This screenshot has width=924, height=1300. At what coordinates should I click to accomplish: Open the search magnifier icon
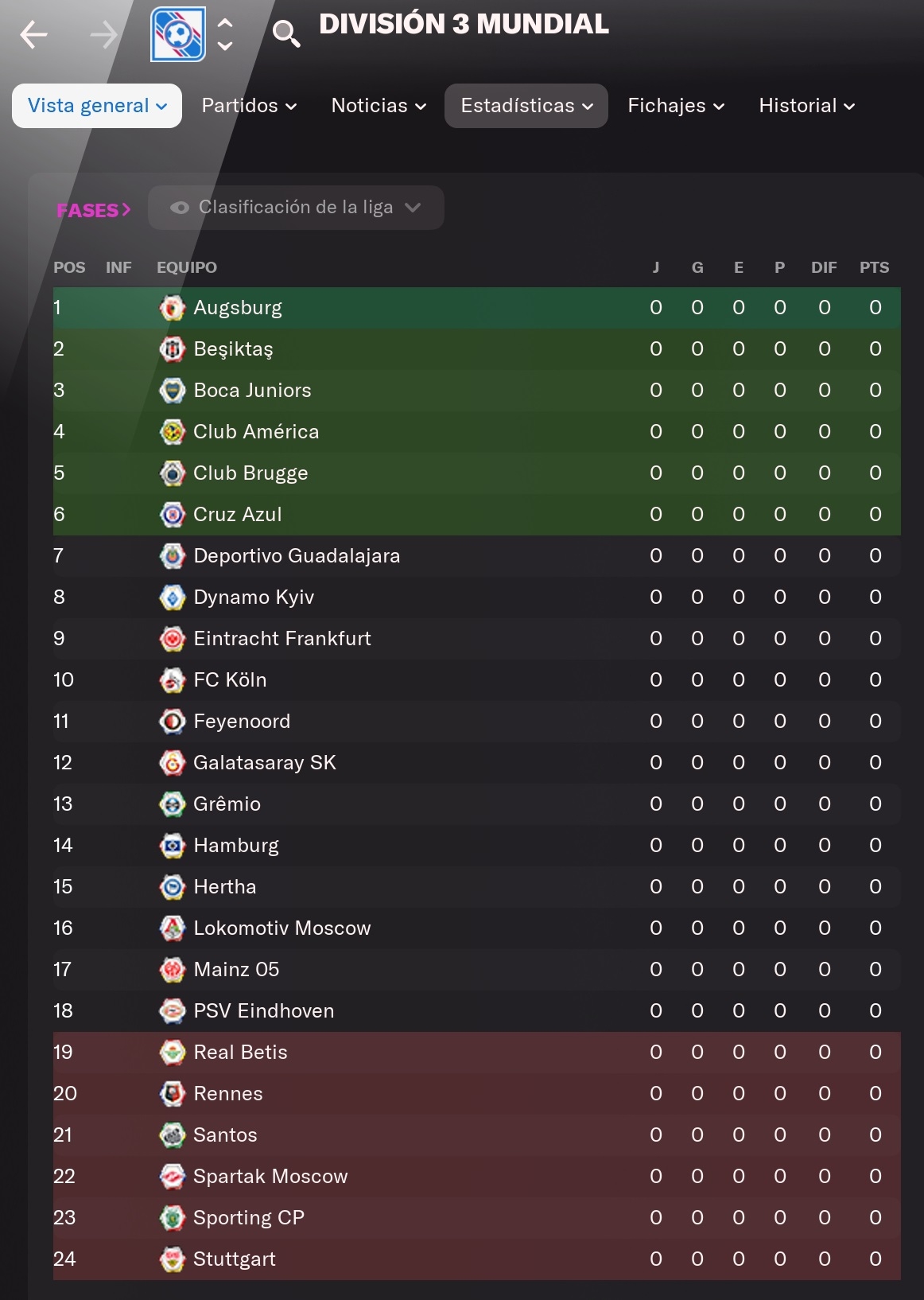coord(285,34)
